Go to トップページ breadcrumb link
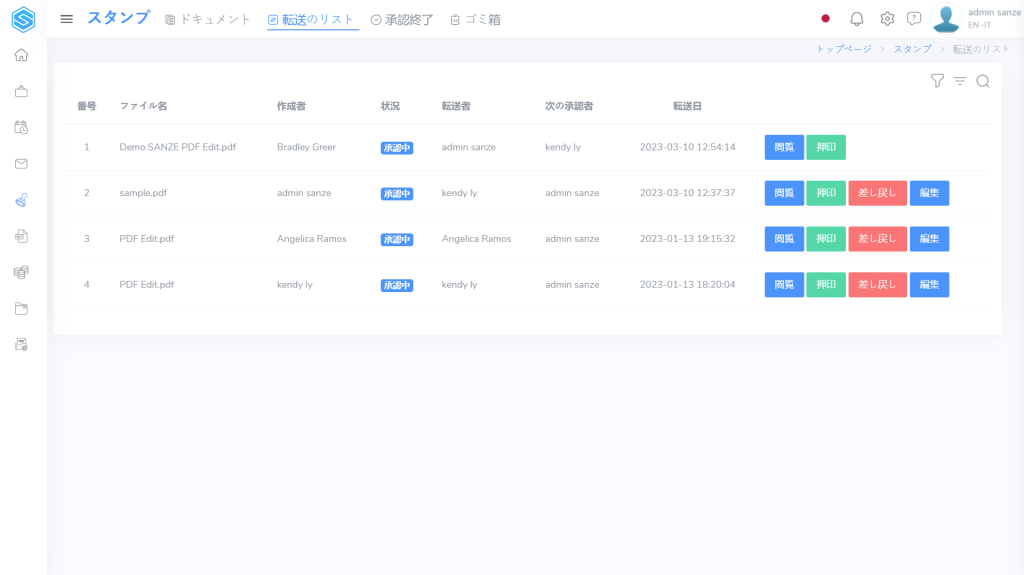This screenshot has width=1024, height=575. point(844,49)
